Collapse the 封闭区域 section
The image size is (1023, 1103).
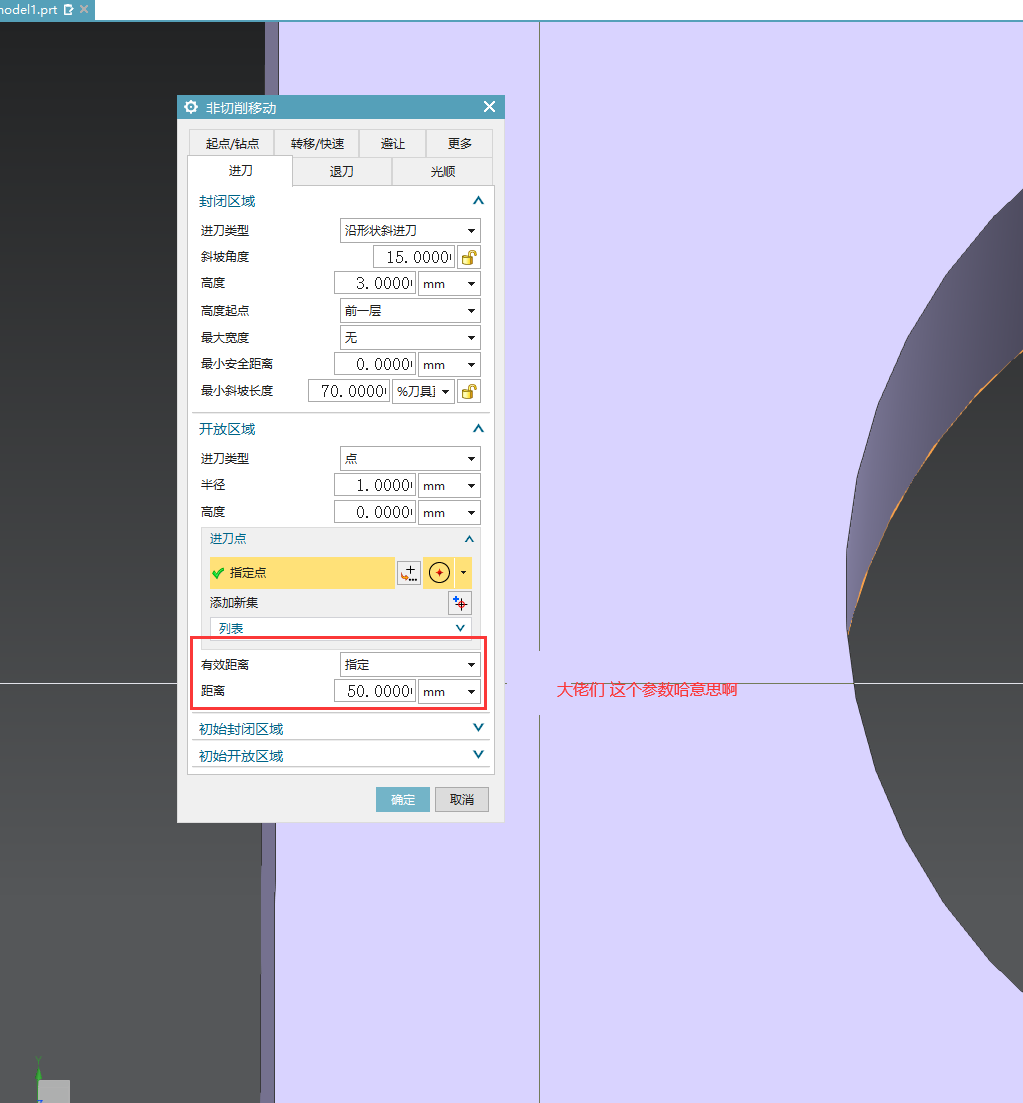pyautogui.click(x=478, y=200)
